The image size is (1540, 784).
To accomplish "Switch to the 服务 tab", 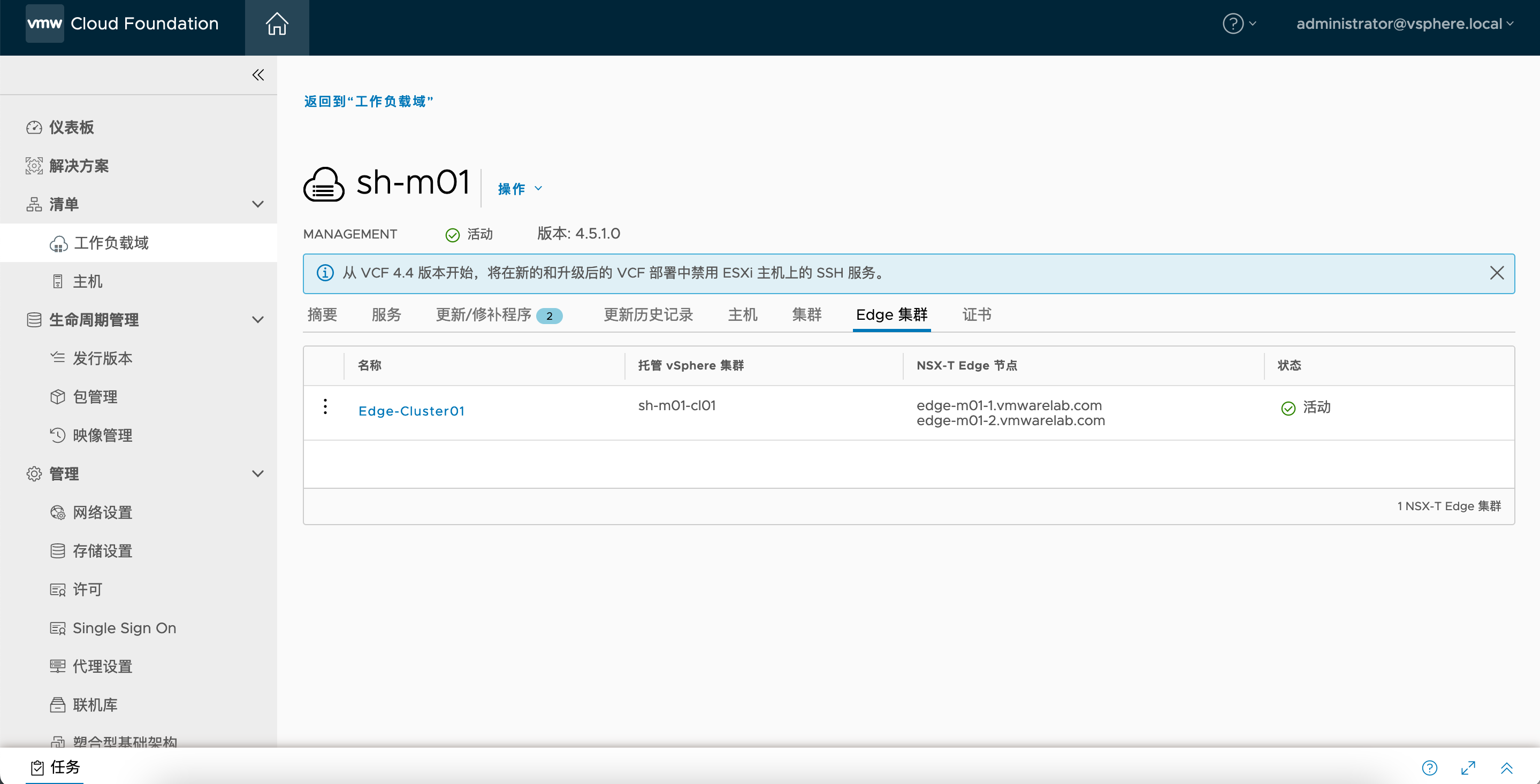I will pos(386,315).
